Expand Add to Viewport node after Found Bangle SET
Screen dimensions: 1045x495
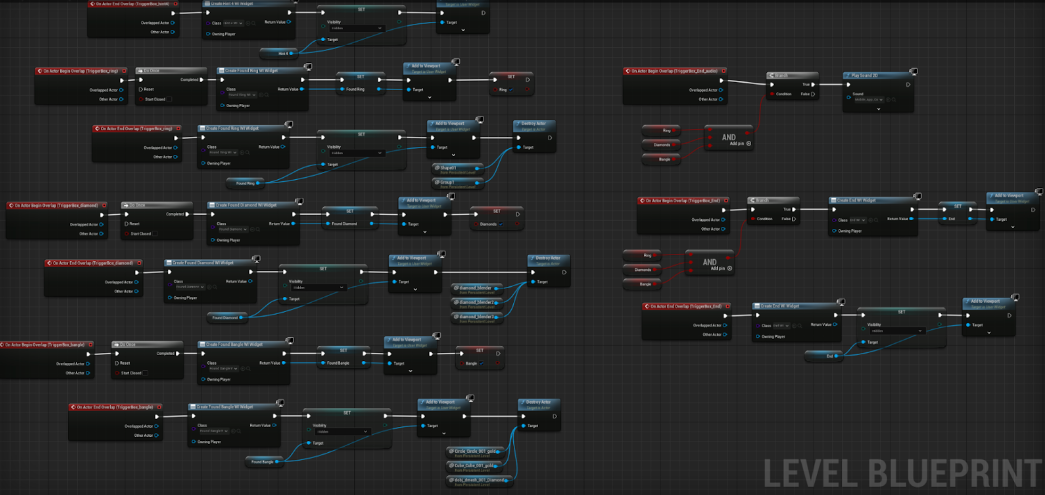410,372
